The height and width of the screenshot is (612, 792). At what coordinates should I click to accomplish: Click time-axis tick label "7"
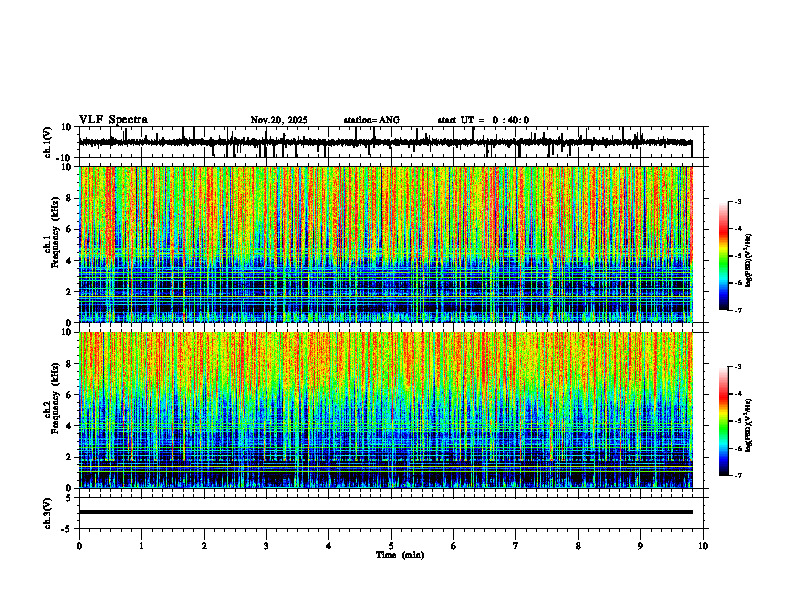516,546
